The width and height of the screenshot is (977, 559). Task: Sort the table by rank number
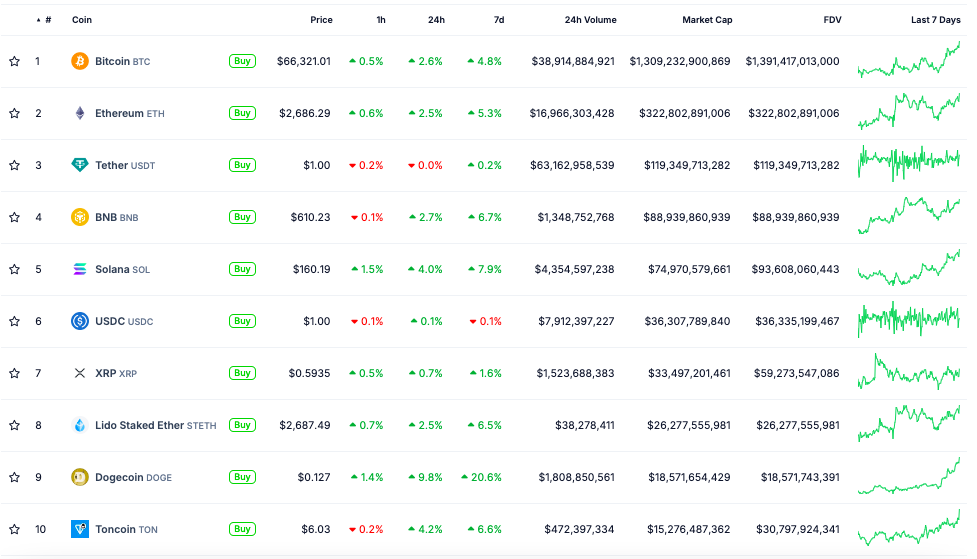(47, 20)
